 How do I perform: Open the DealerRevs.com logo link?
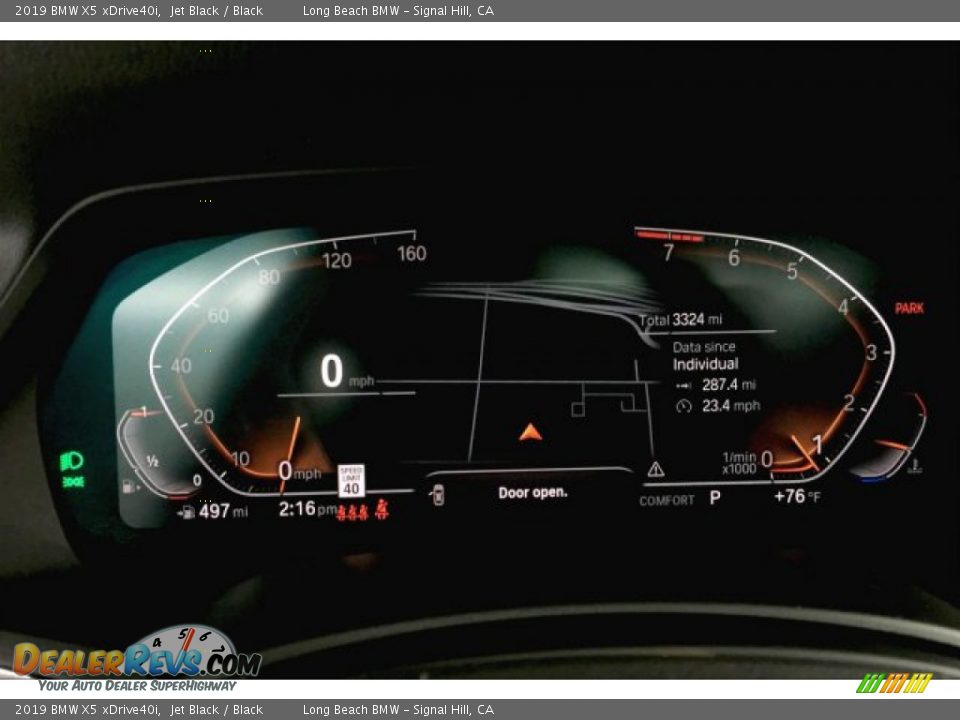click(x=137, y=660)
